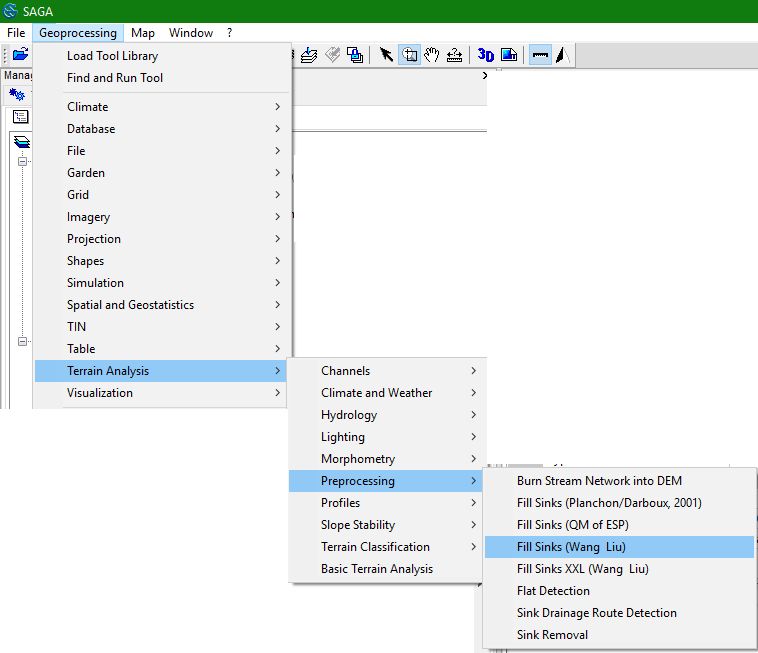Click the chevron arrow at panel right edge
The width and height of the screenshot is (758, 653).
click(x=485, y=75)
